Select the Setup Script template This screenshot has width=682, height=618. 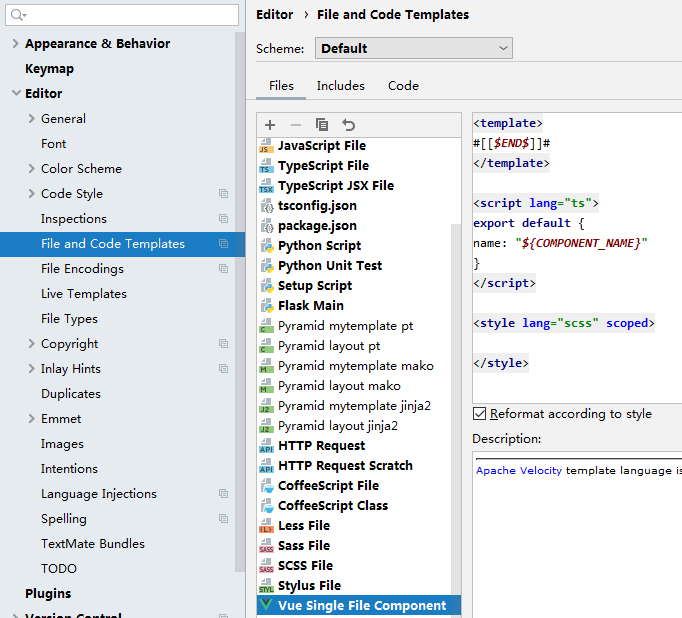[315, 286]
